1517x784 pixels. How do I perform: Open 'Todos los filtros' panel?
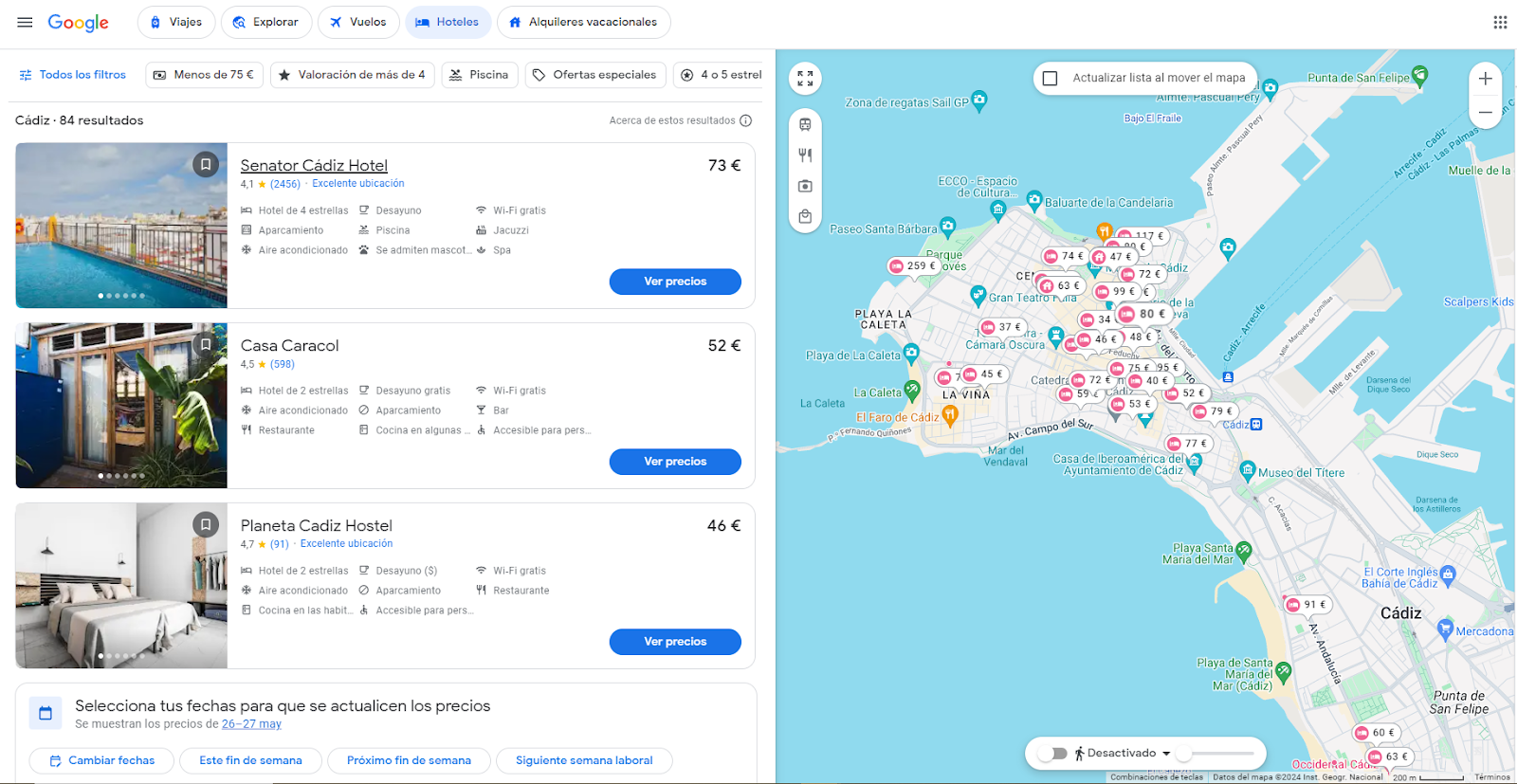[x=72, y=75]
